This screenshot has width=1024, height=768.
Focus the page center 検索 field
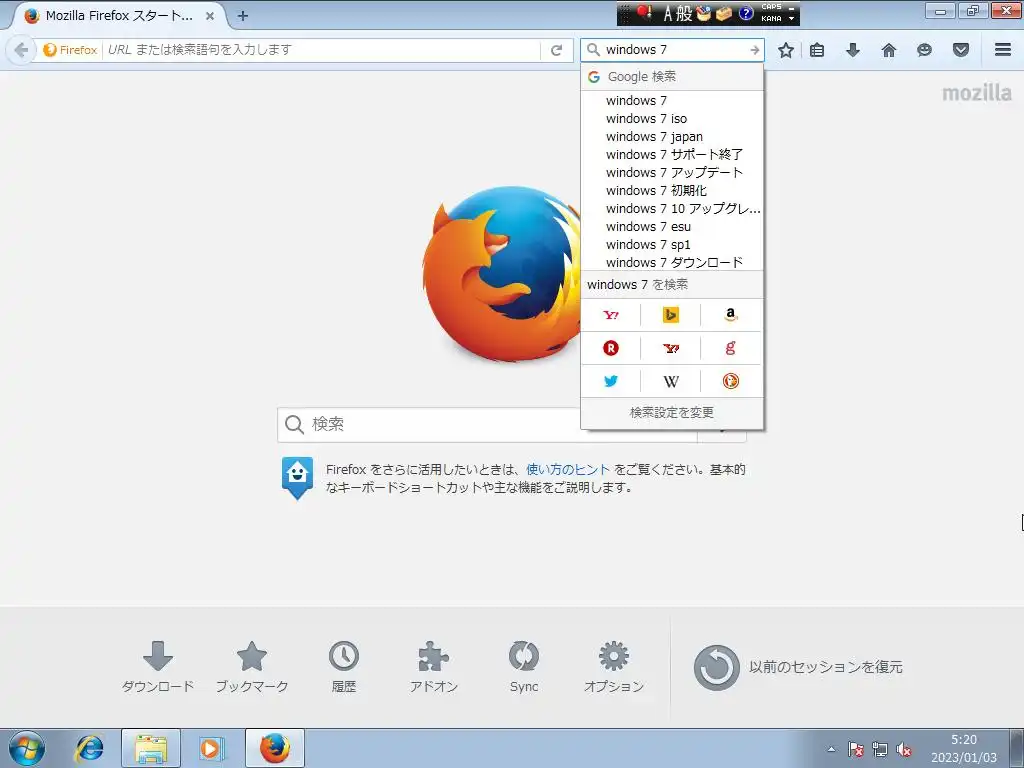coord(487,424)
